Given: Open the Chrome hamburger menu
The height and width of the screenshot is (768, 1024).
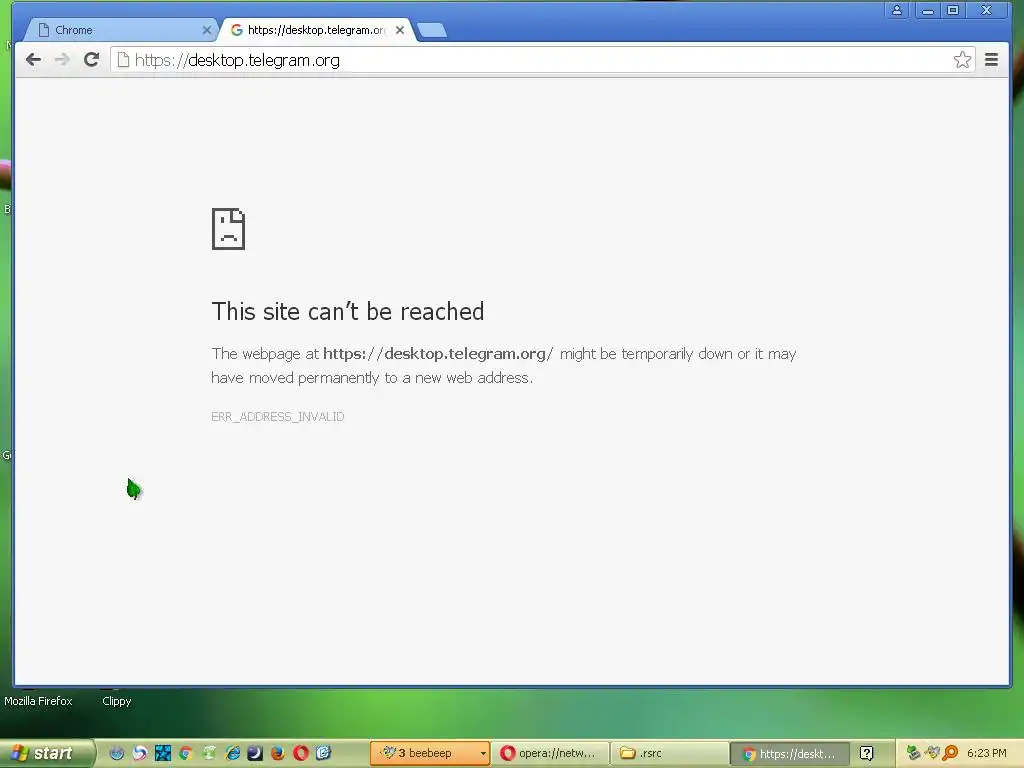Looking at the screenshot, I should coord(991,60).
